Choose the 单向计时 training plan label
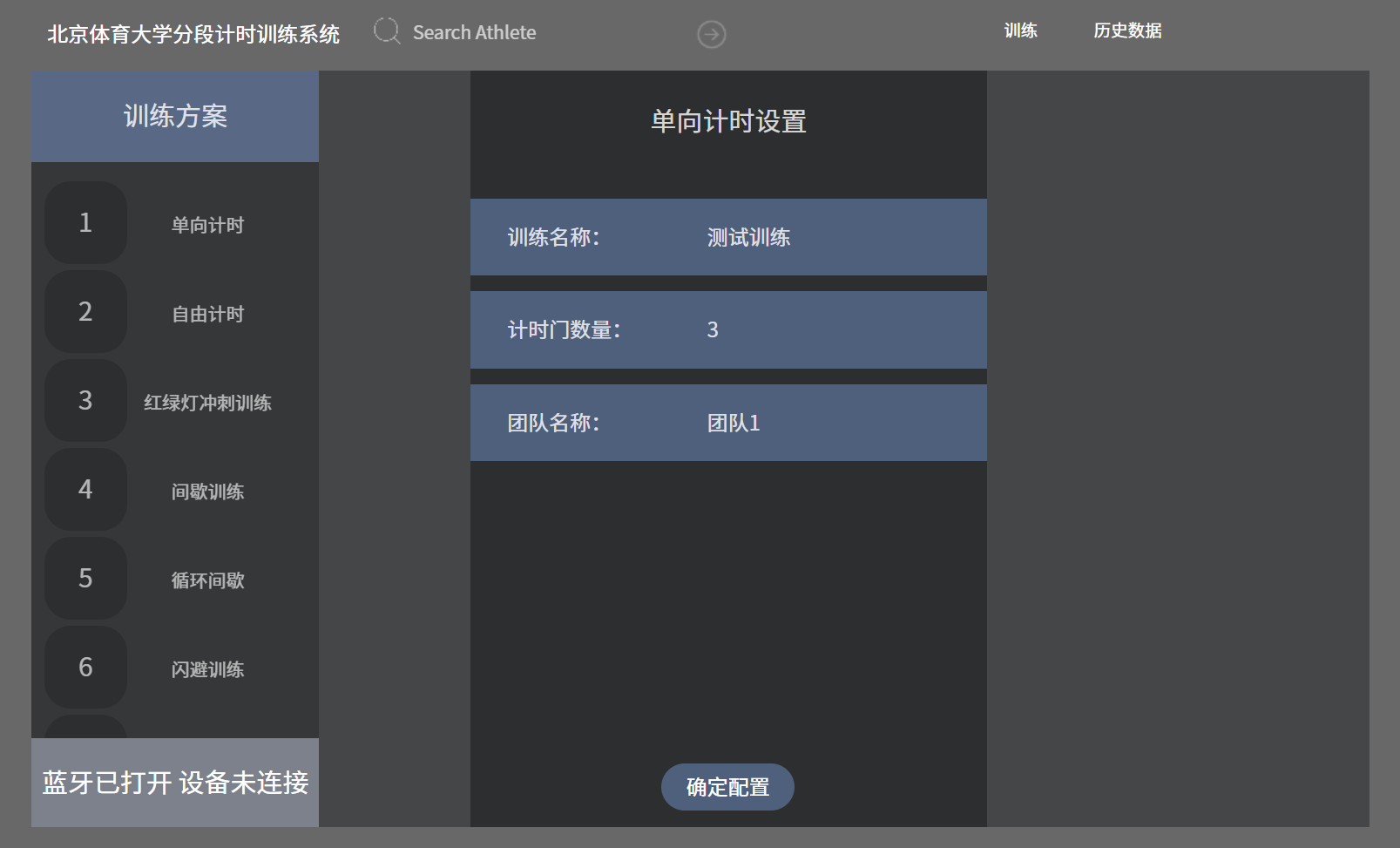This screenshot has height=848, width=1400. (207, 225)
